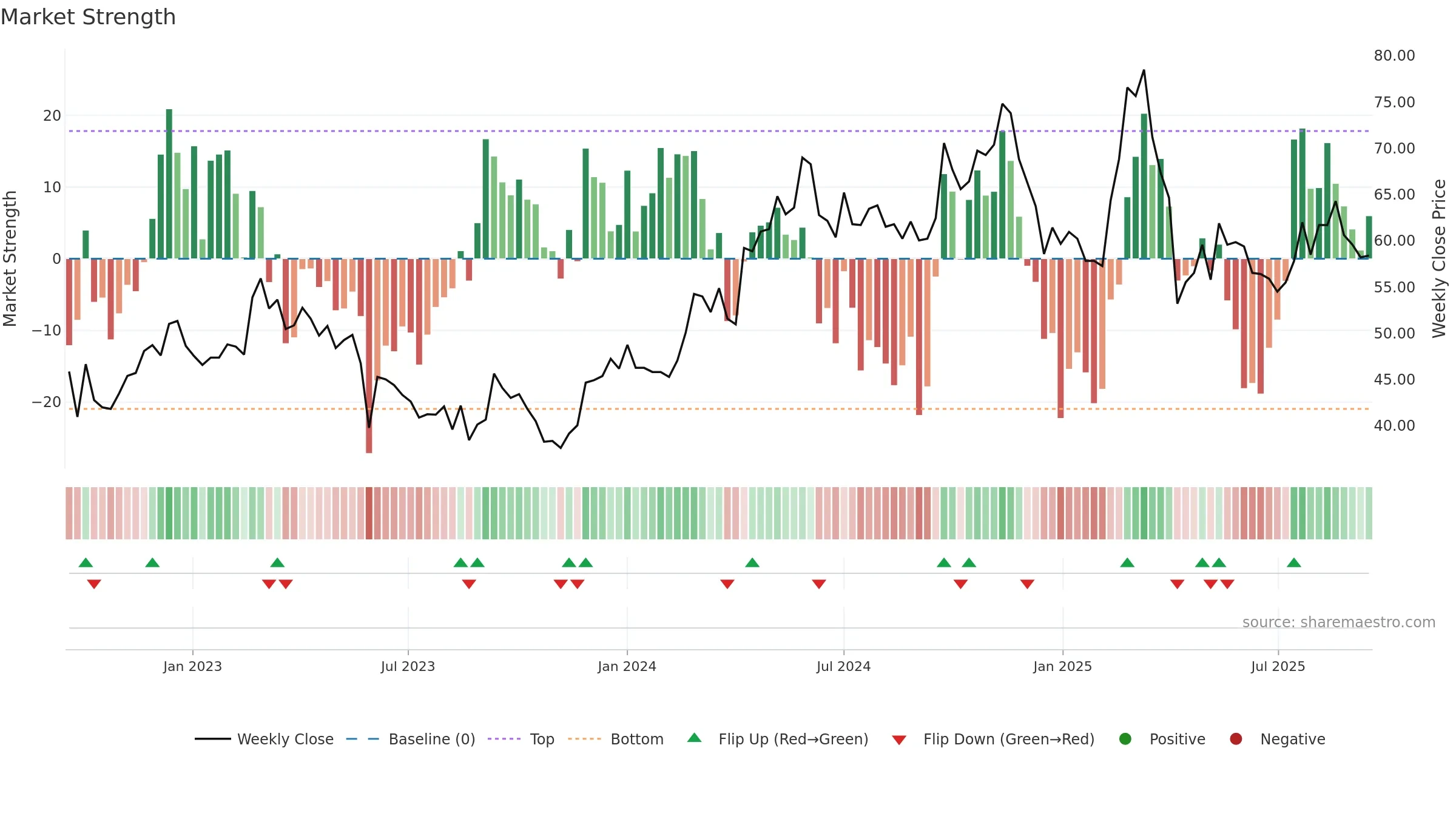
Task: Click the first green flip-up marker on the timeline
Action: pos(86,562)
